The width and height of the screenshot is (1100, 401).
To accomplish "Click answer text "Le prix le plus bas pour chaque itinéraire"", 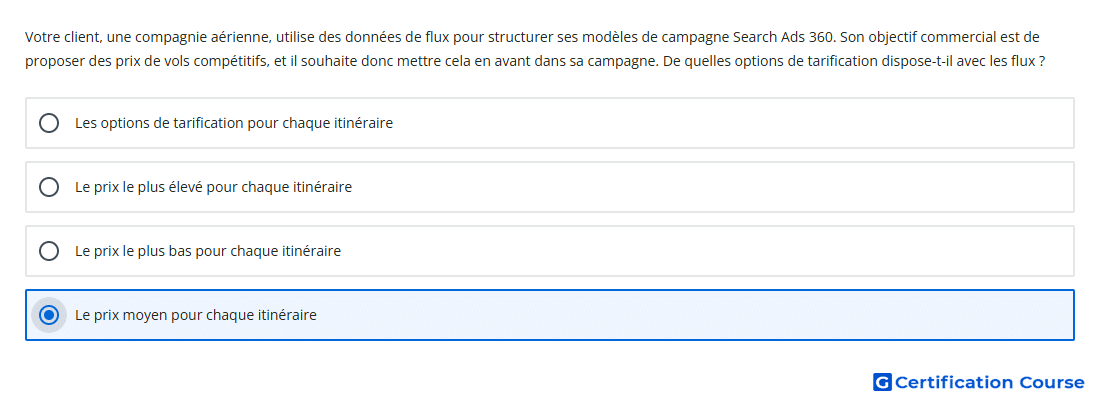I will pos(208,251).
